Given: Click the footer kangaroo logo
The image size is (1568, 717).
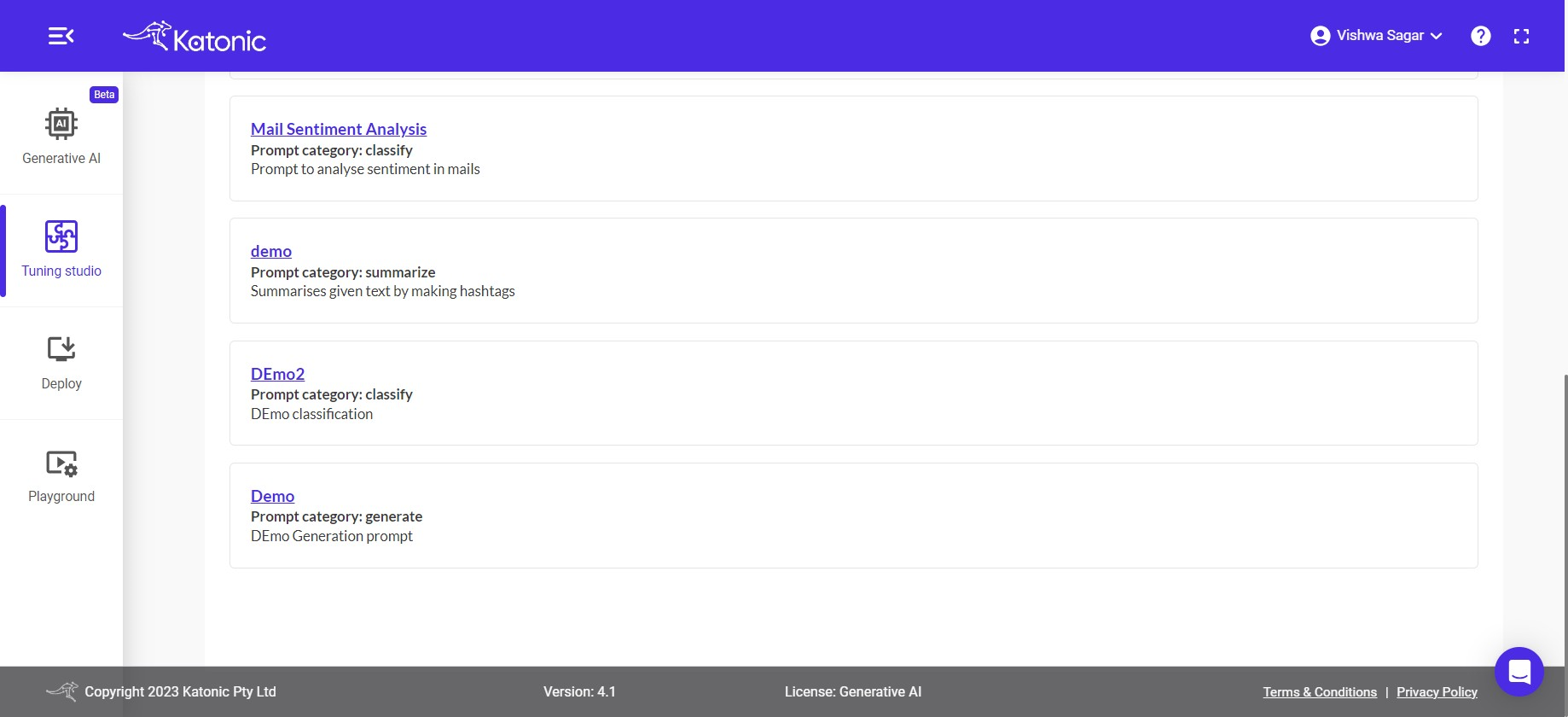Looking at the screenshot, I should pos(62,691).
